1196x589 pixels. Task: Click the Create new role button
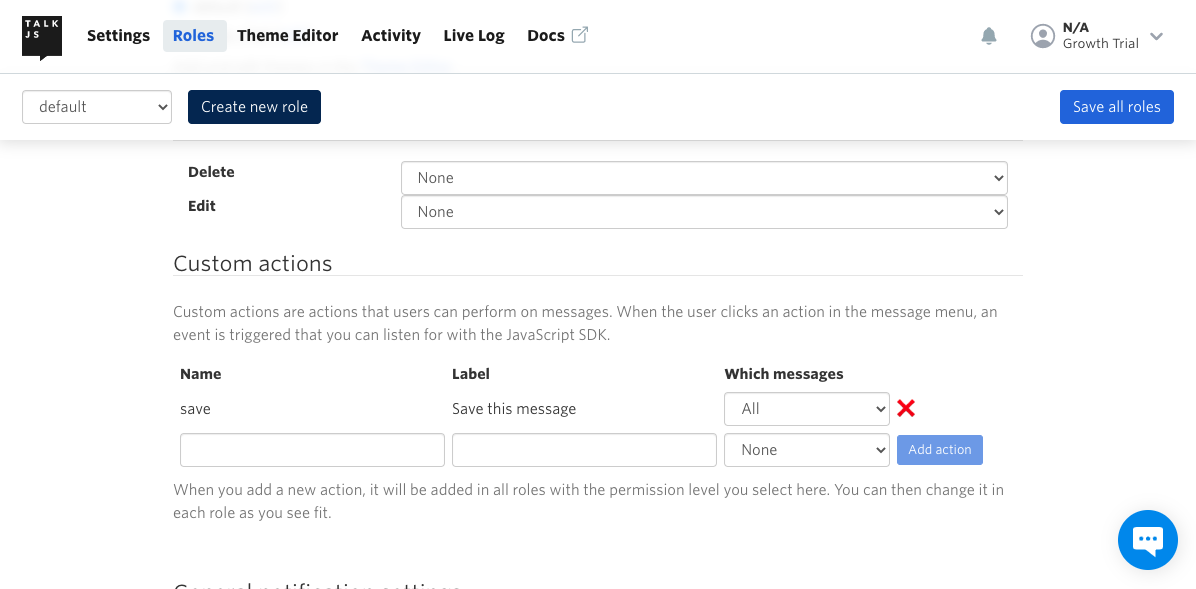coord(254,106)
